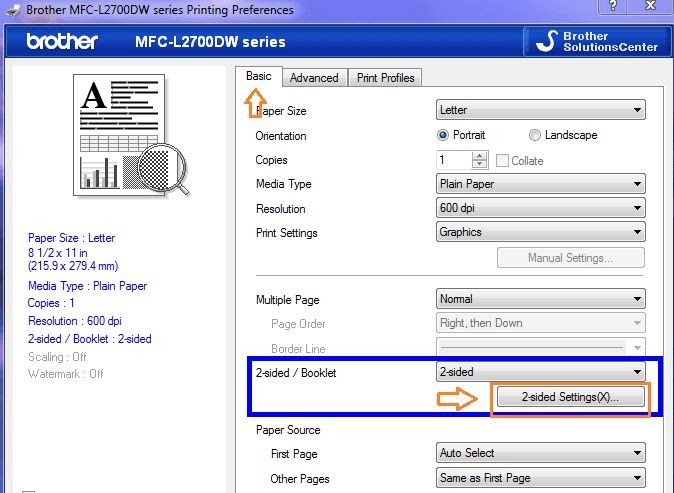This screenshot has height=493, width=674.
Task: Open the First Page paper source dropdown
Action: (x=541, y=453)
